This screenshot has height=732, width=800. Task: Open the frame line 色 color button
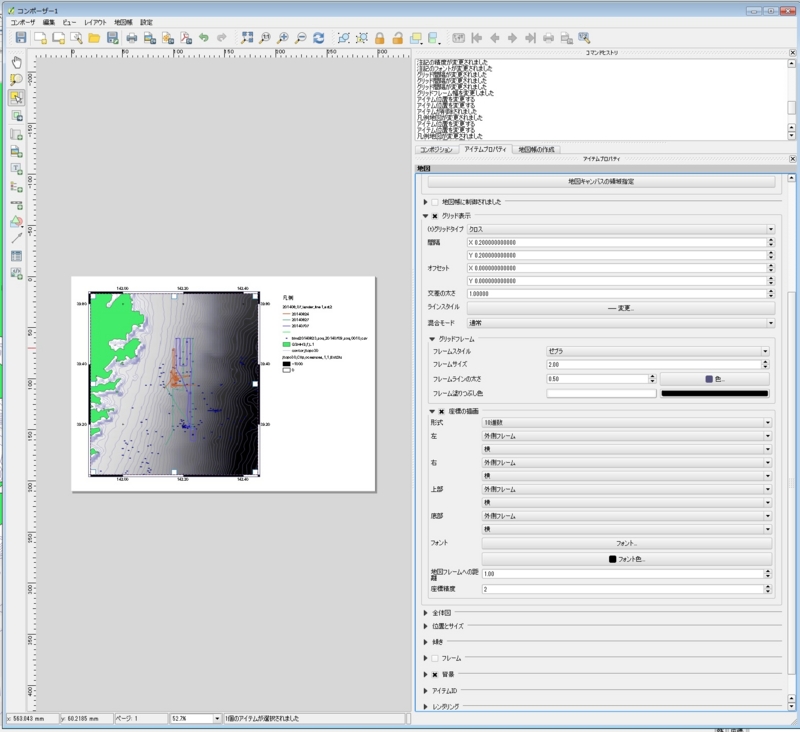(x=714, y=379)
